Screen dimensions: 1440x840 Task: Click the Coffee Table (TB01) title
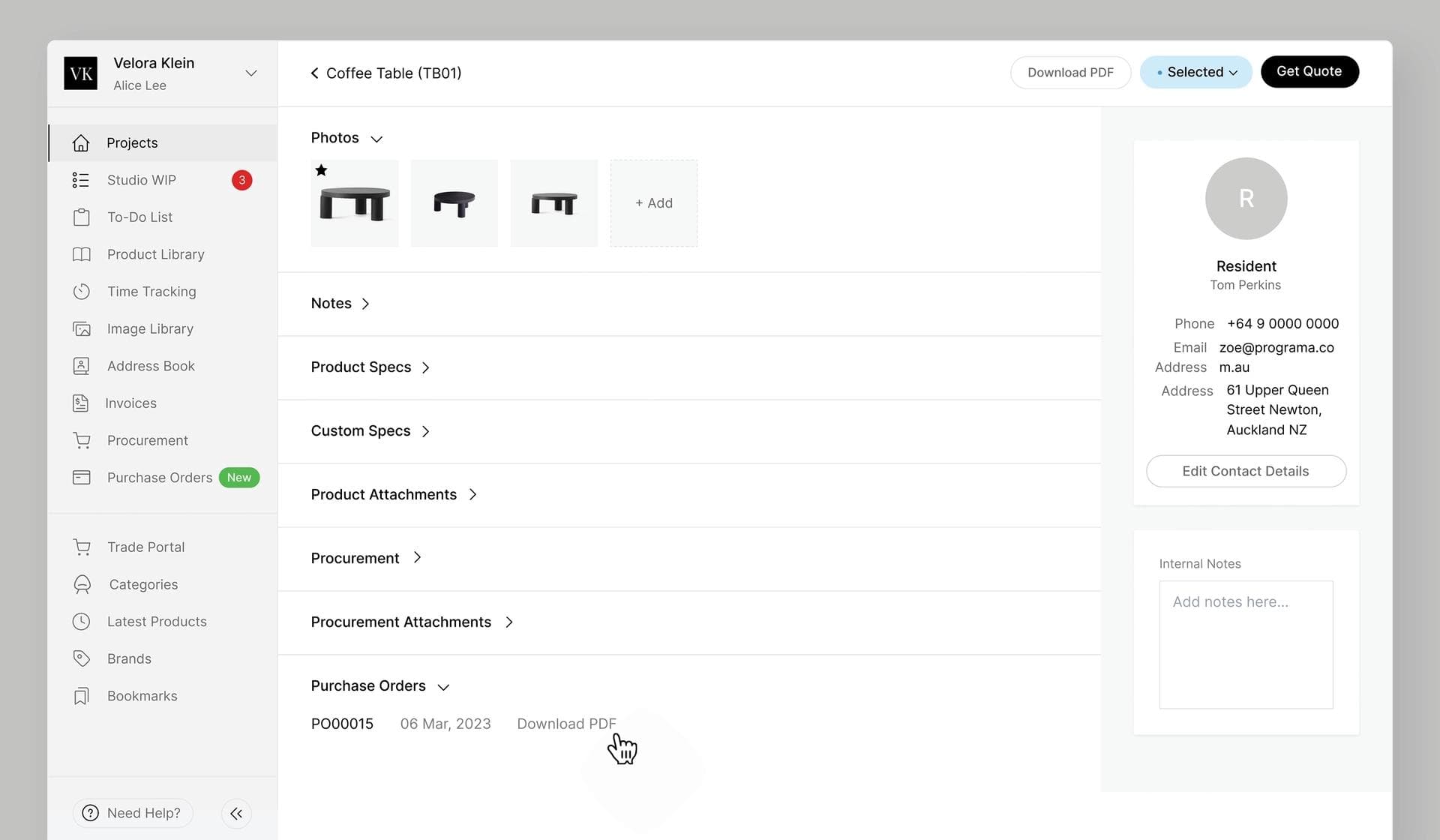(x=394, y=73)
